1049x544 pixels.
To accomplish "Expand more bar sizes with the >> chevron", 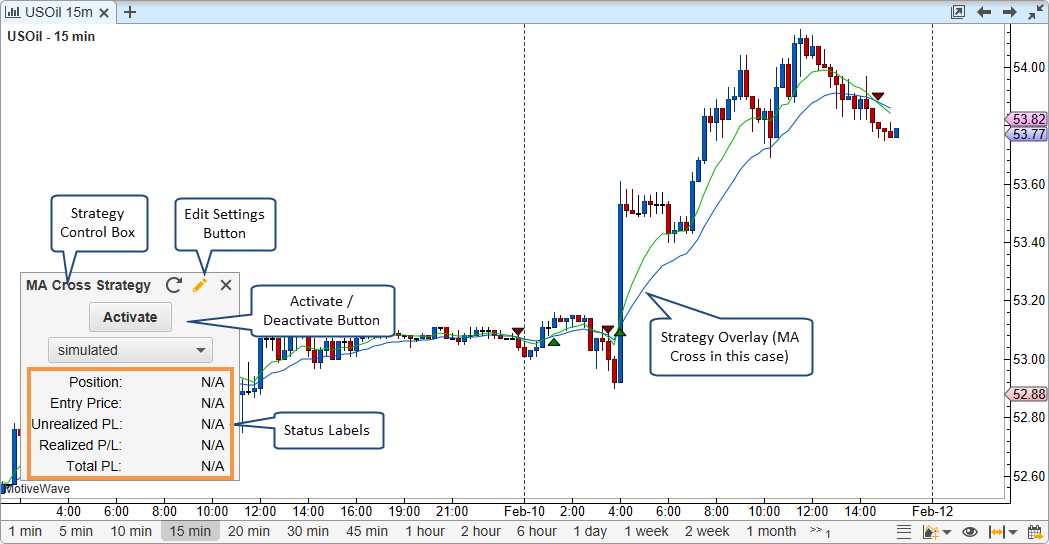I will point(818,531).
